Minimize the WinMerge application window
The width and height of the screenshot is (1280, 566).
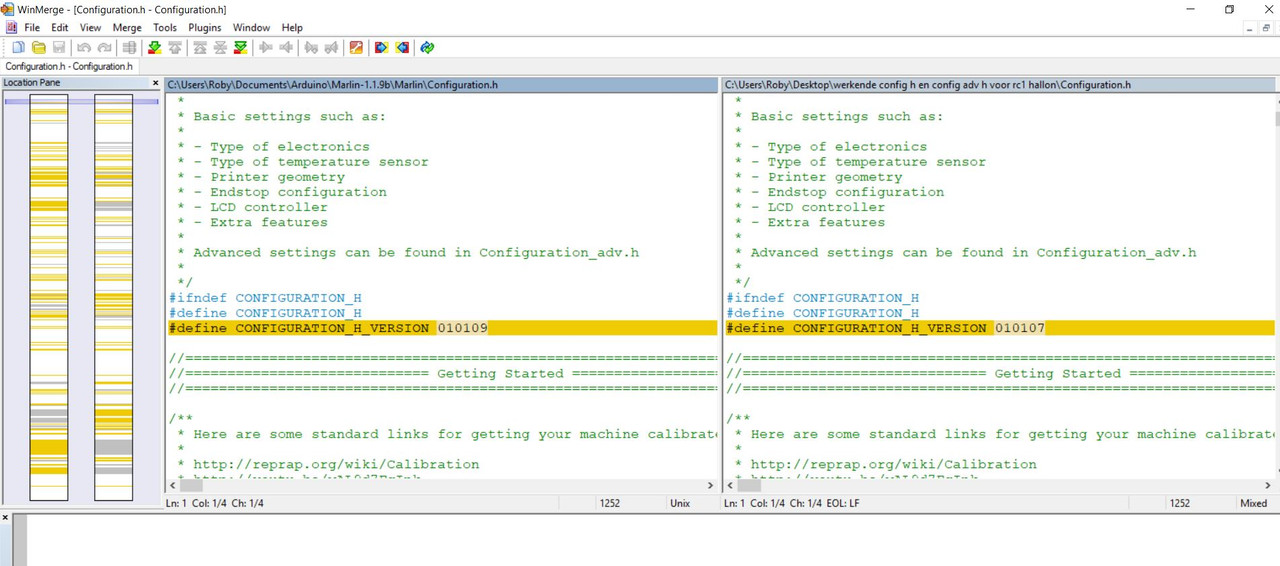click(1188, 9)
